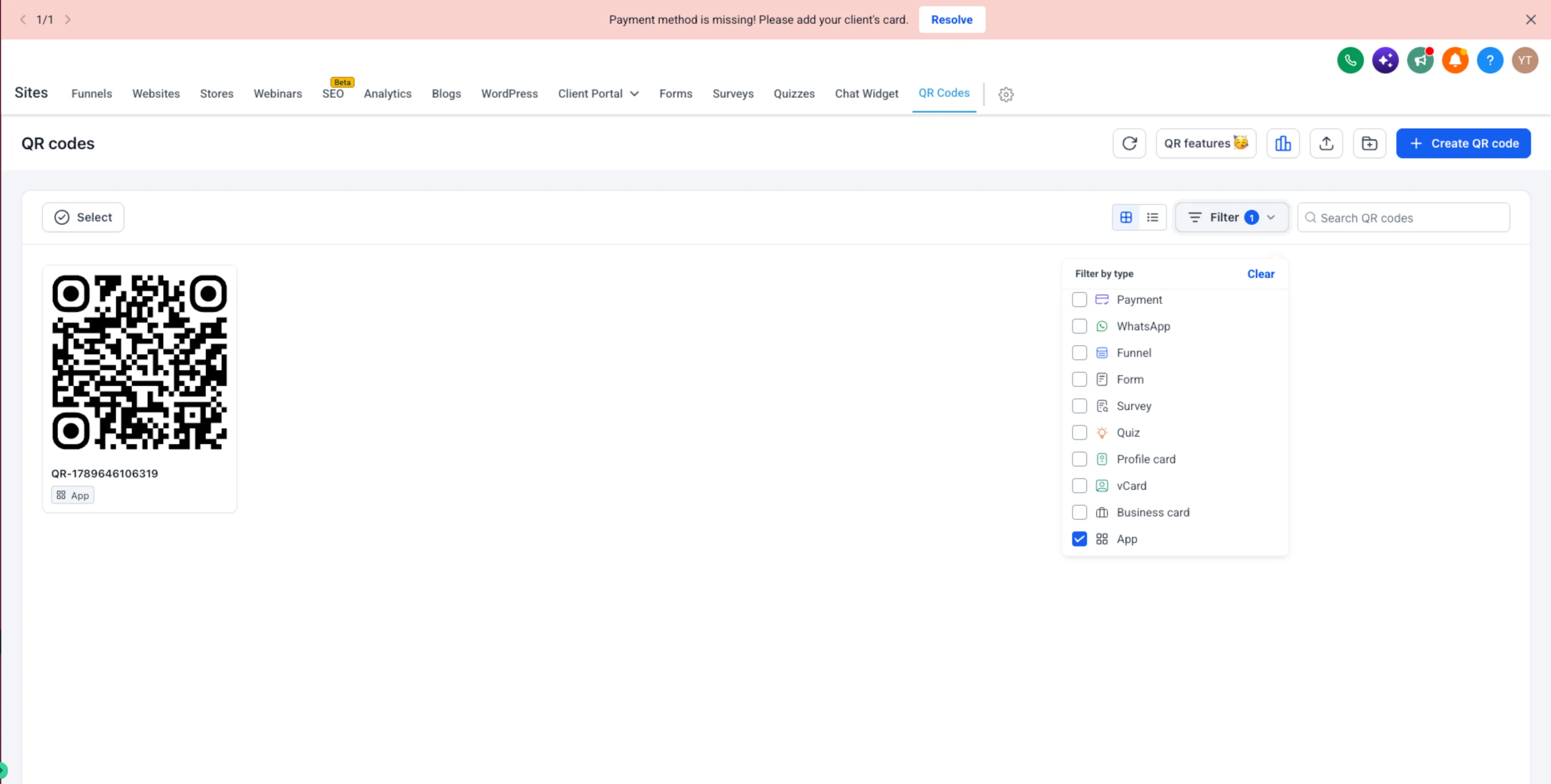Click the Select button
Screen dimensions: 1551x784
pos(82,217)
